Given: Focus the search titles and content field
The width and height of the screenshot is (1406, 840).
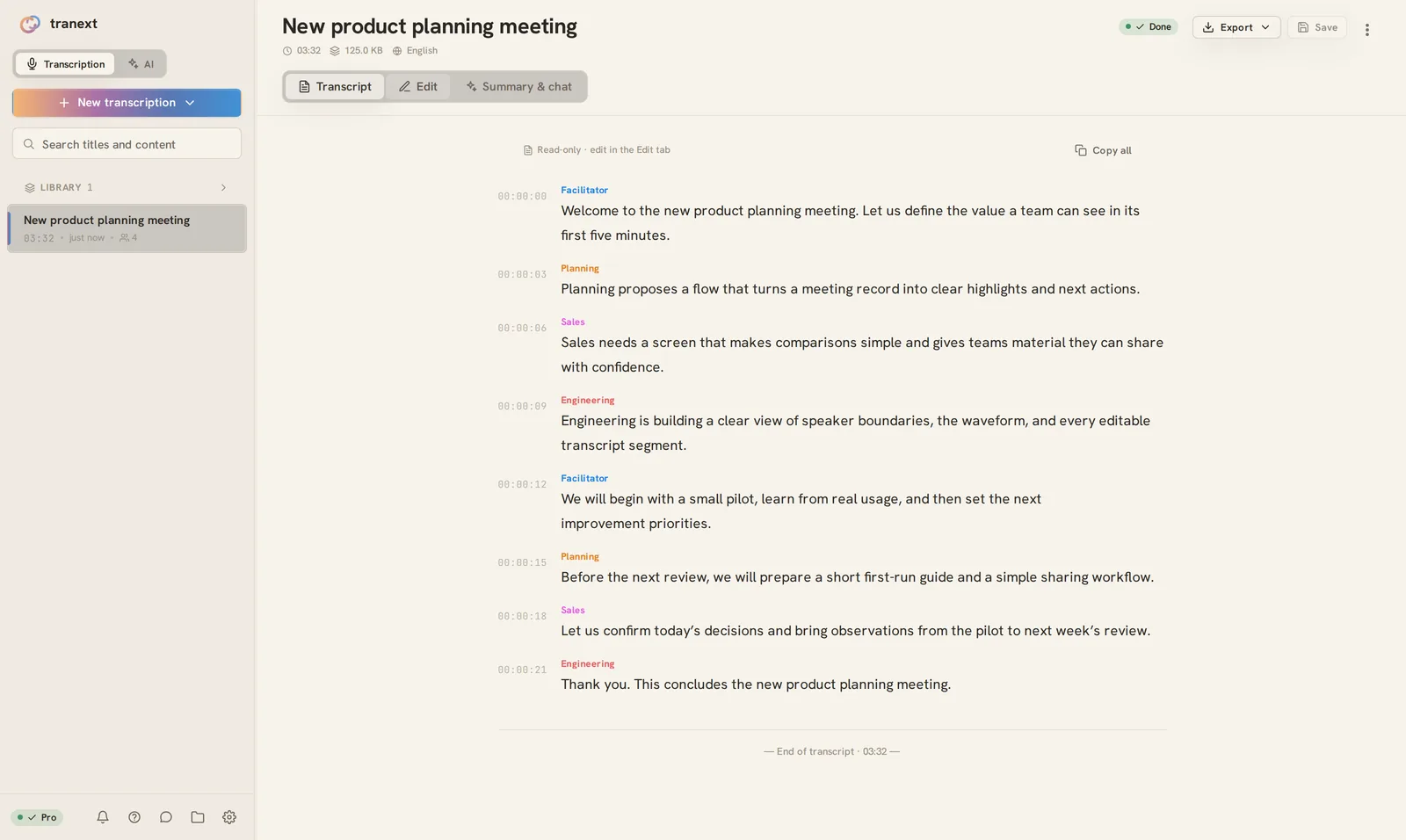Looking at the screenshot, I should click(x=127, y=144).
